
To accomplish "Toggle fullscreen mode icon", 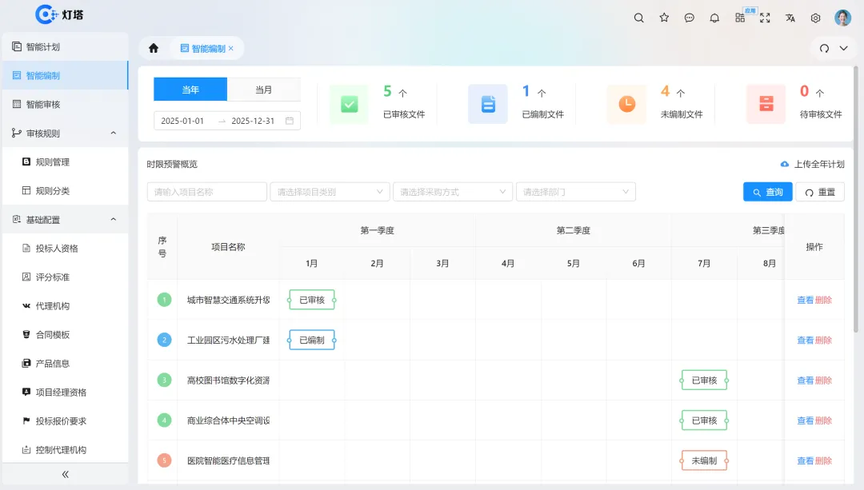I will [765, 18].
